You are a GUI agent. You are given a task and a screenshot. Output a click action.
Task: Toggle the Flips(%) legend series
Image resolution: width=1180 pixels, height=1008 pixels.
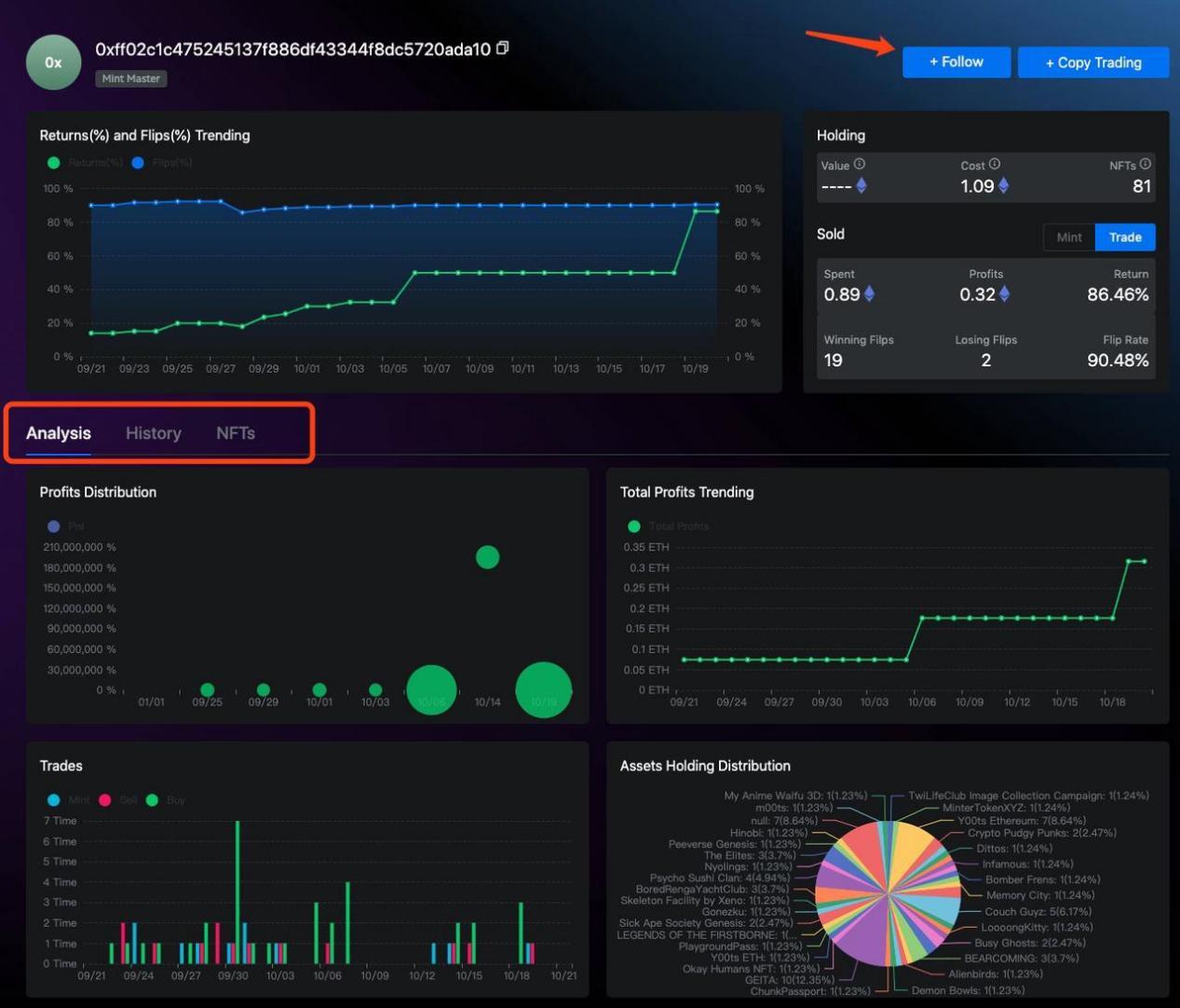click(x=163, y=163)
